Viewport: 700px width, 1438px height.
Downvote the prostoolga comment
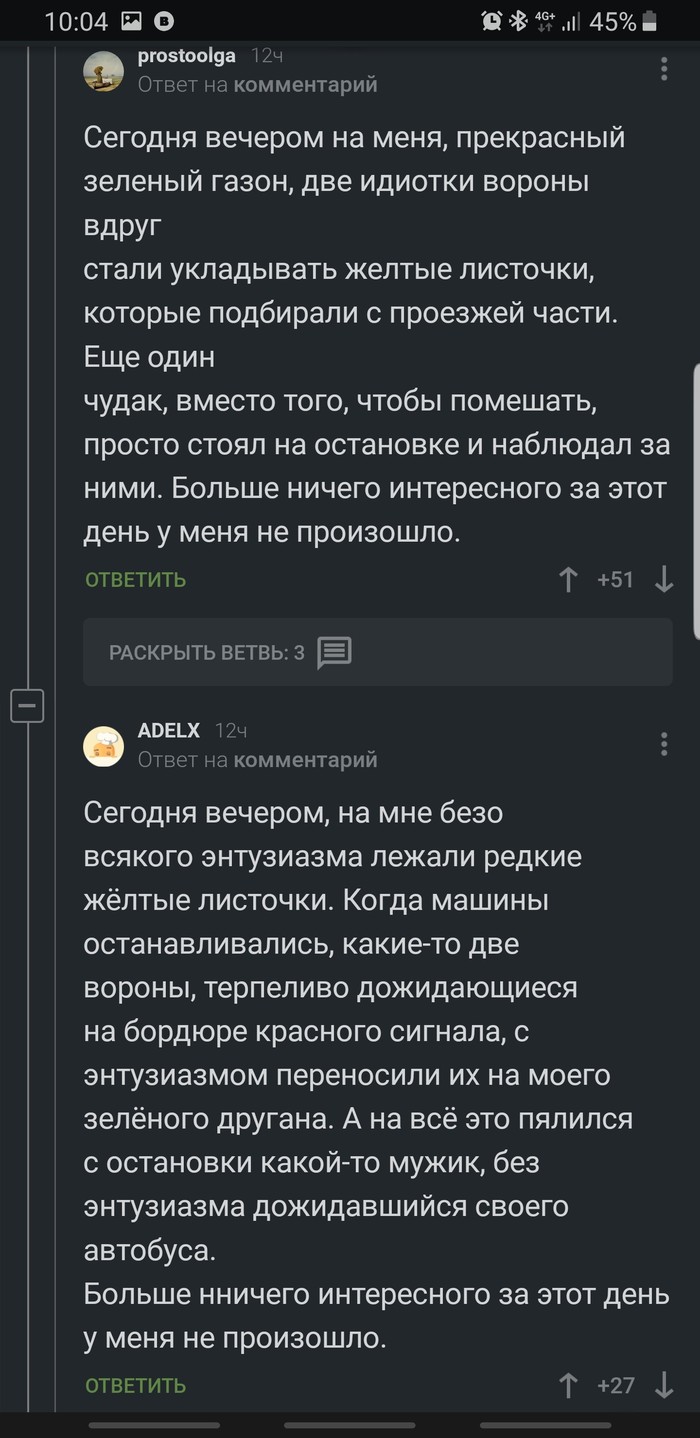coord(663,580)
